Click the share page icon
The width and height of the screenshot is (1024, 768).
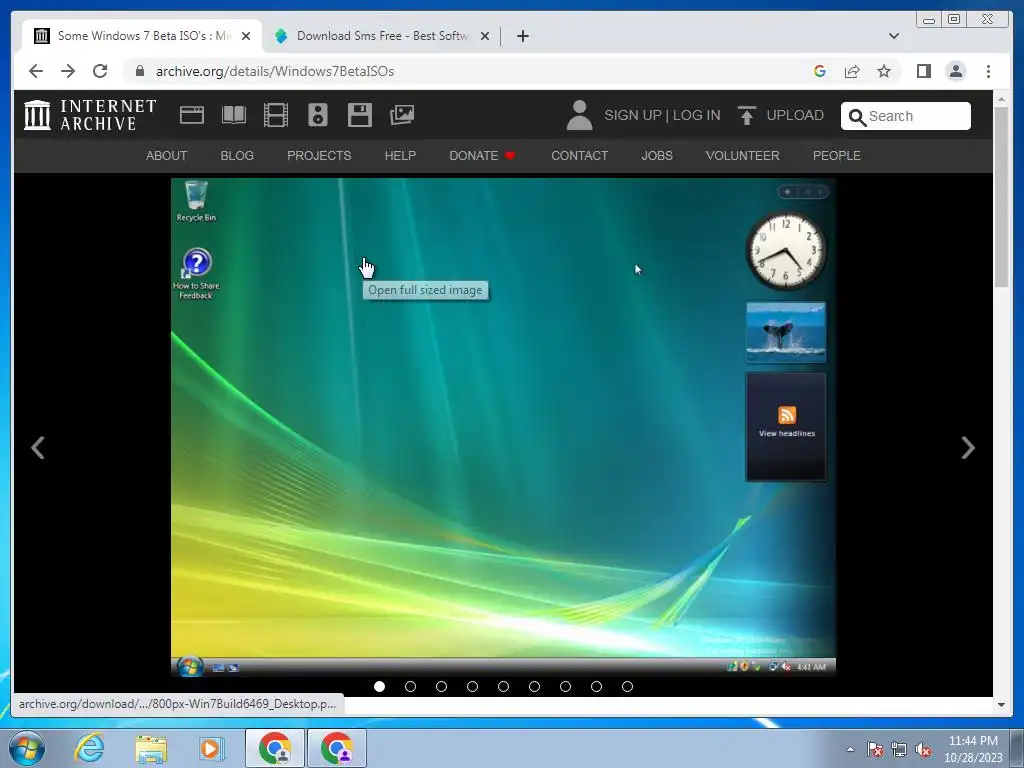point(852,71)
